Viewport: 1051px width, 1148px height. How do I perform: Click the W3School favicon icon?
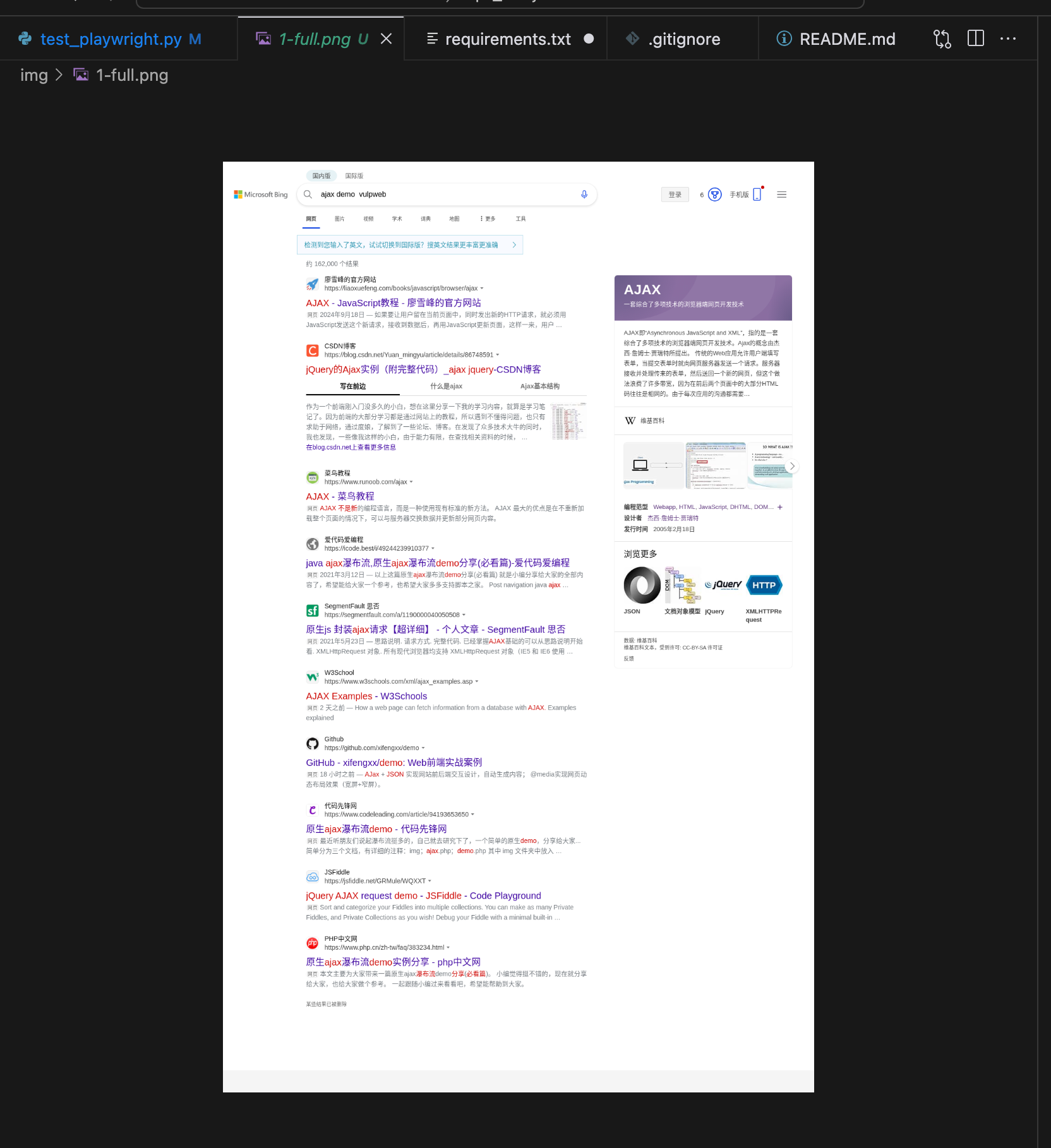pos(312,677)
